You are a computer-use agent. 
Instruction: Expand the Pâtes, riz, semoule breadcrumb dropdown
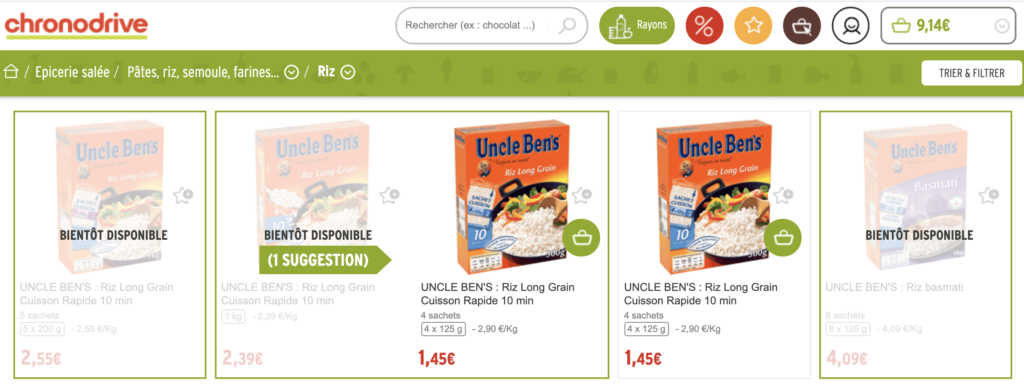[x=293, y=72]
